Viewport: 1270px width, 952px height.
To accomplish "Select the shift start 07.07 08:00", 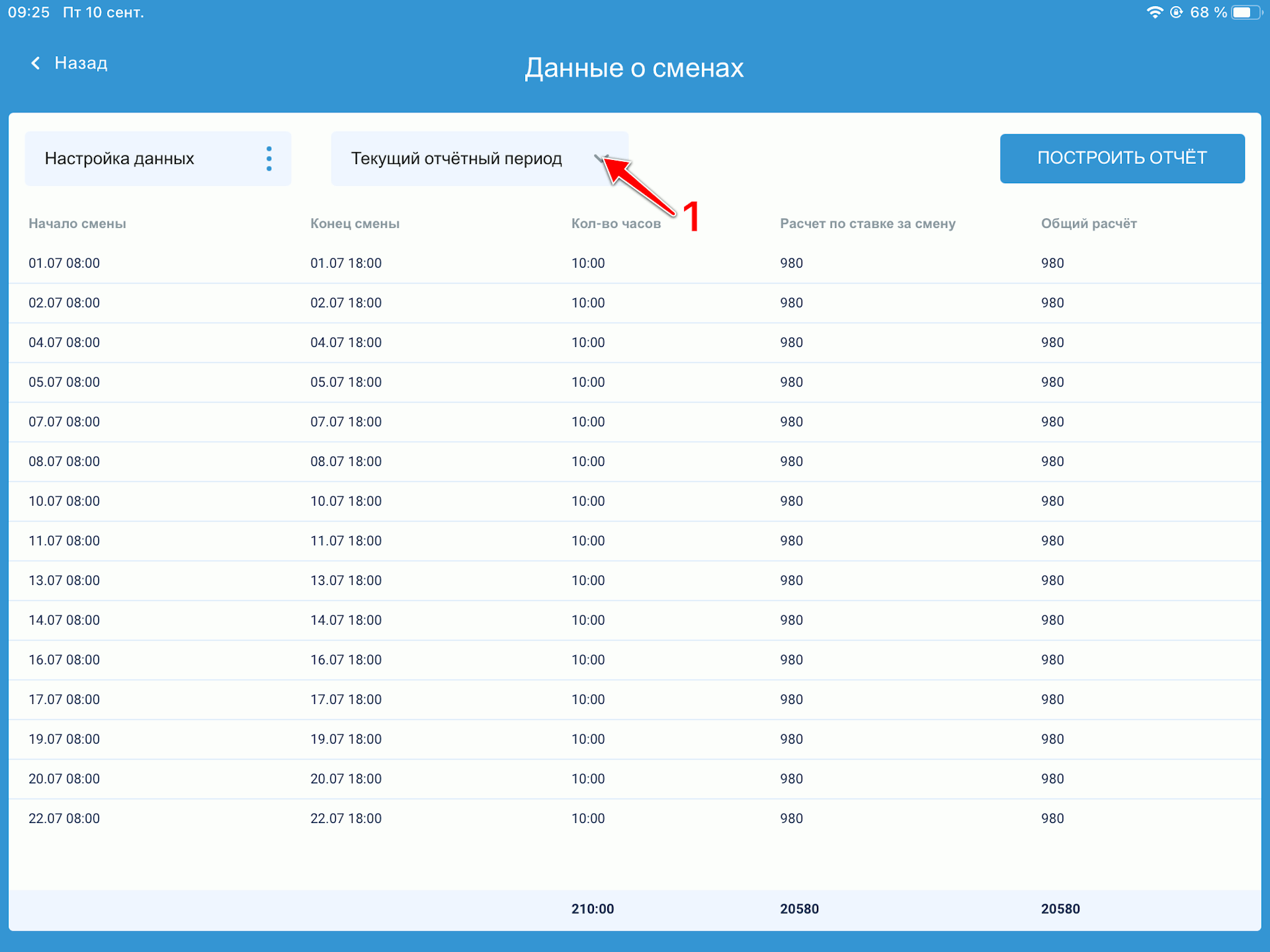I will [64, 422].
